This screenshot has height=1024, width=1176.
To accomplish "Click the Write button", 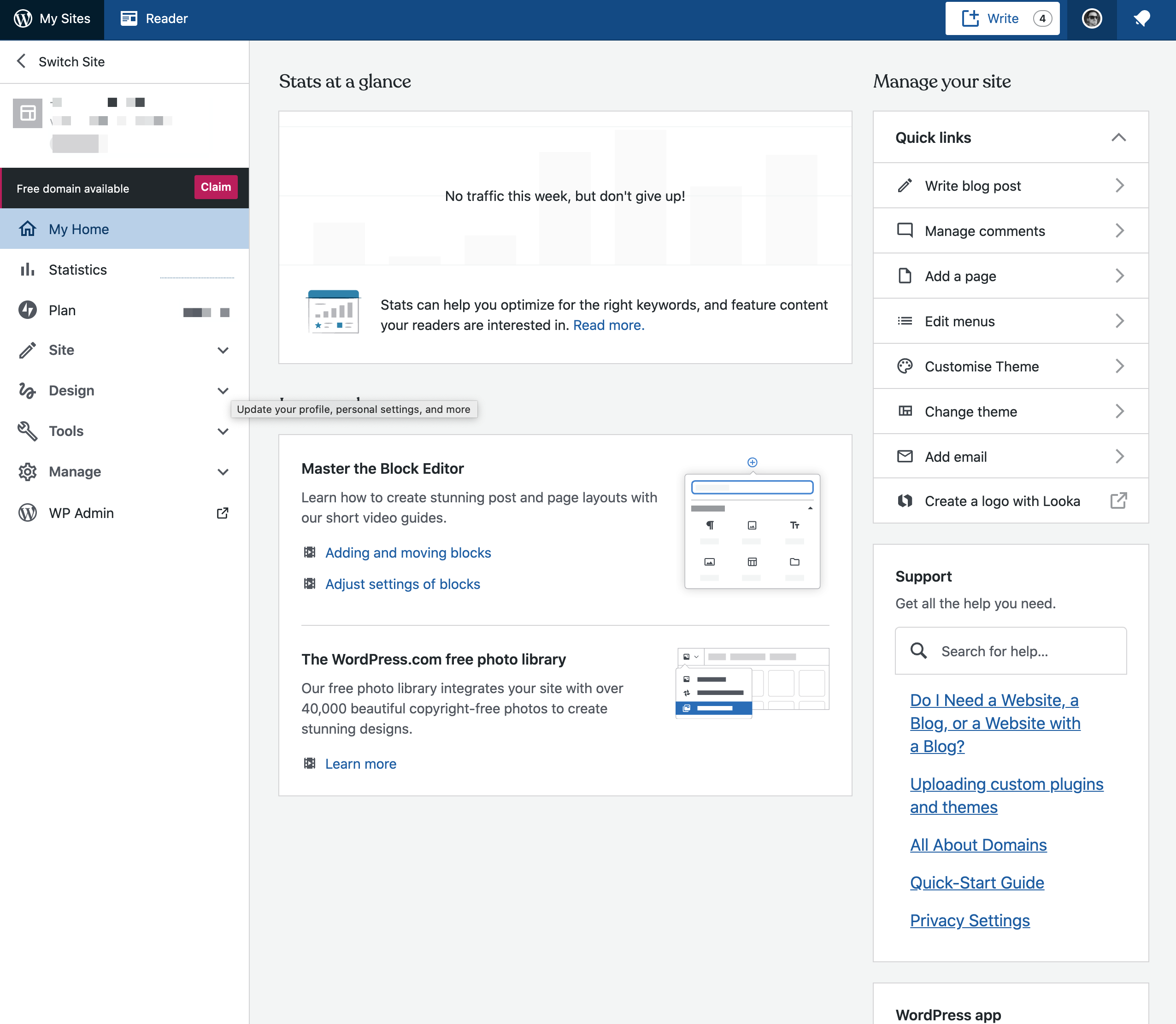I will [1002, 18].
